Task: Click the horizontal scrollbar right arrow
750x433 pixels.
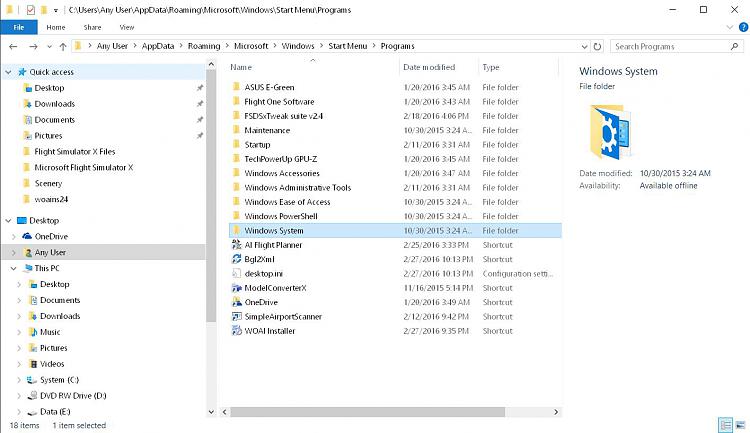Action: [x=556, y=412]
